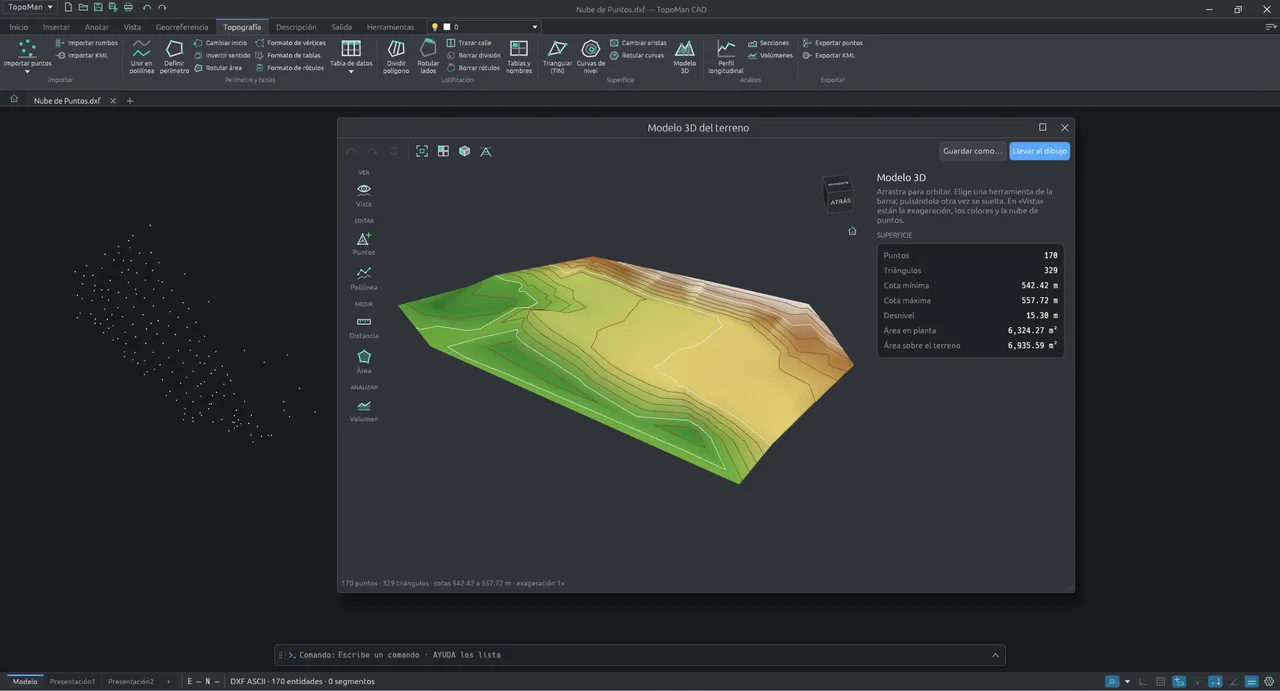Click Exportar KML in the ribbon
Screen dimensions: 1280x691
829,56
